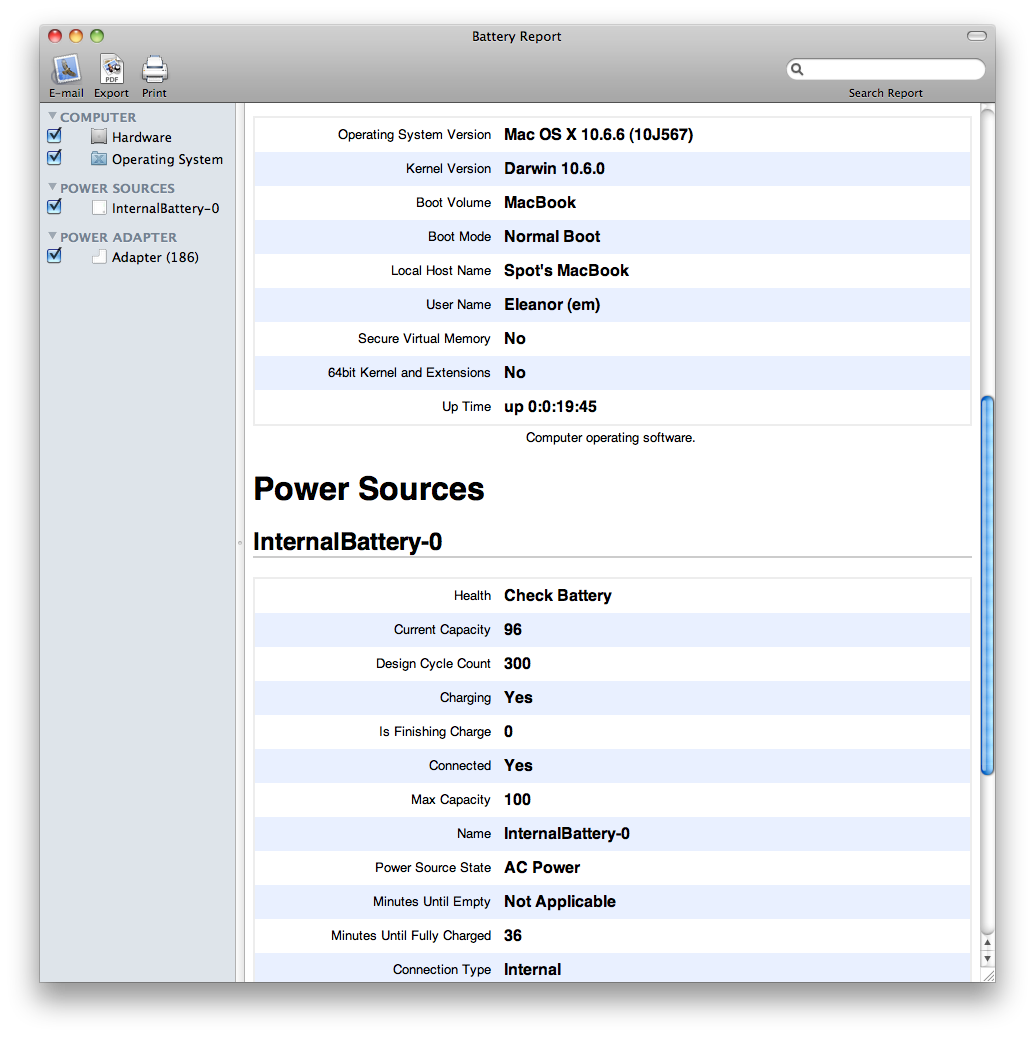Click the toolbar toggle pill at title bar right
Image resolution: width=1035 pixels, height=1037 pixels.
click(976, 36)
